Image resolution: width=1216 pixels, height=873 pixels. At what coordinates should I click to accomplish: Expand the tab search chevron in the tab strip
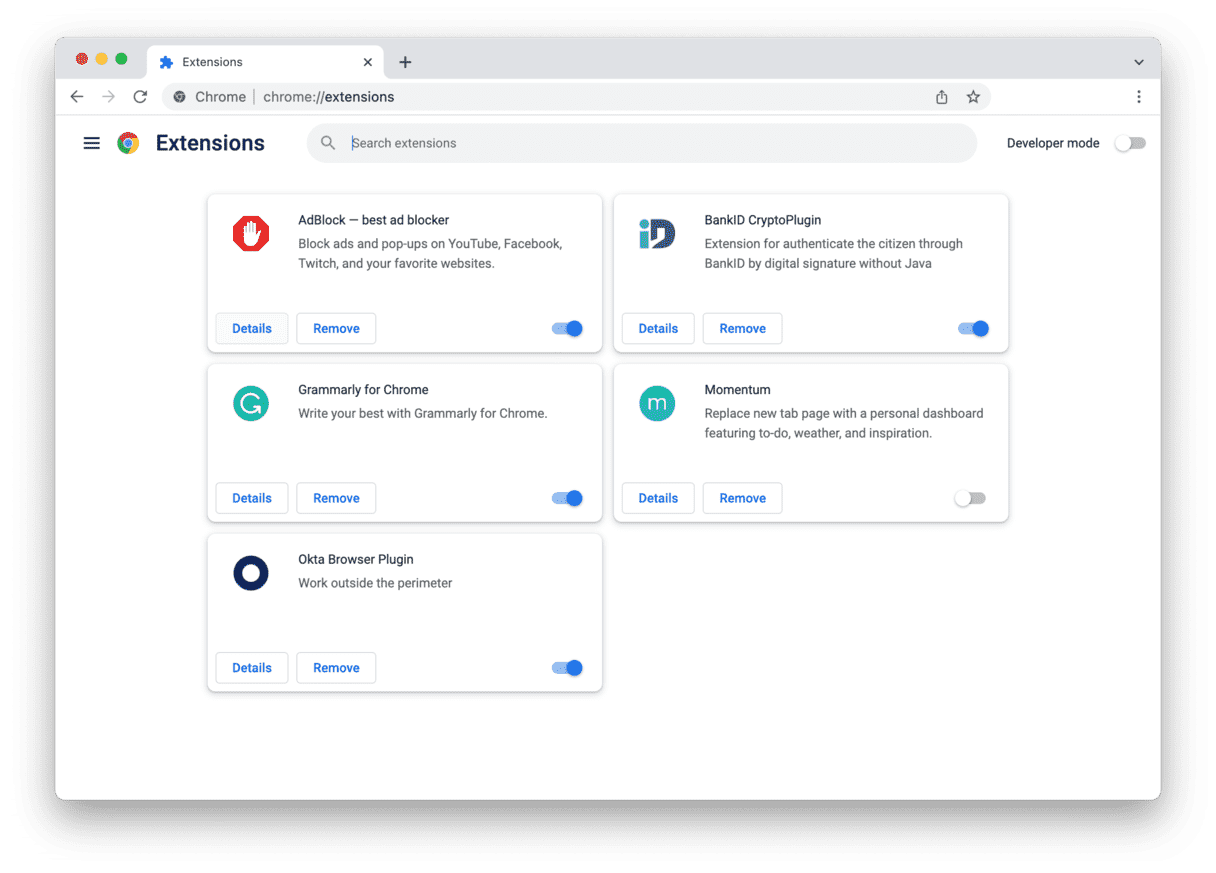(x=1139, y=62)
